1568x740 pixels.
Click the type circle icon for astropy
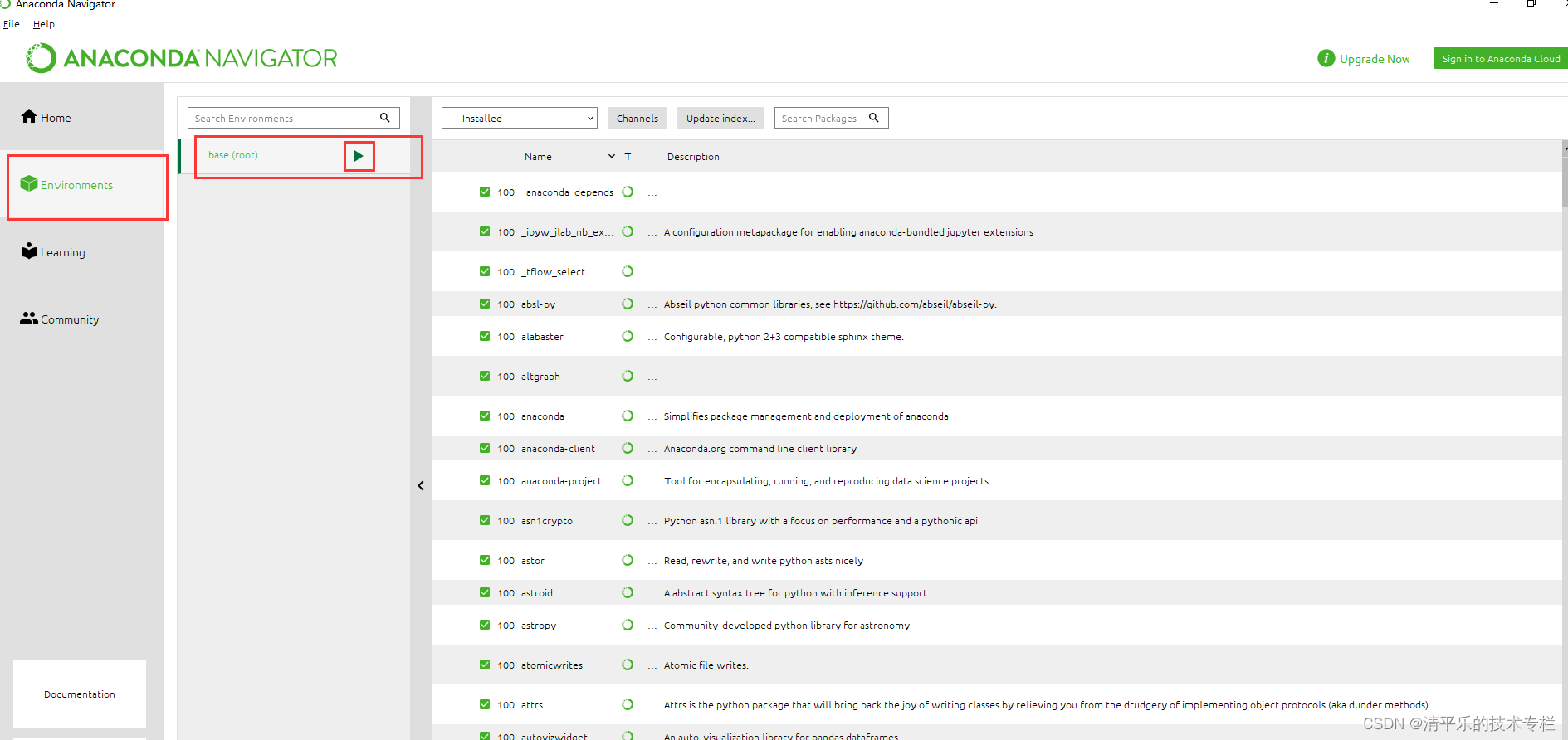[628, 625]
